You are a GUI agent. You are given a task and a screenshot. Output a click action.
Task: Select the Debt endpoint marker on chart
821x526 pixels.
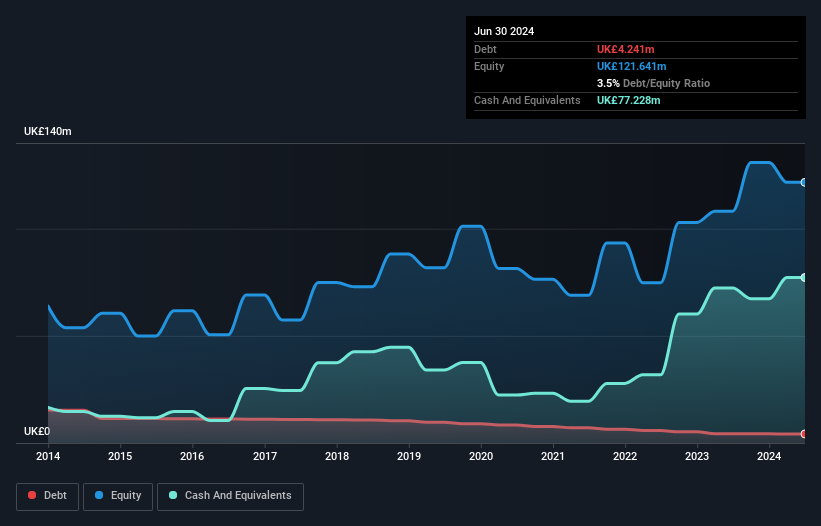pos(804,434)
